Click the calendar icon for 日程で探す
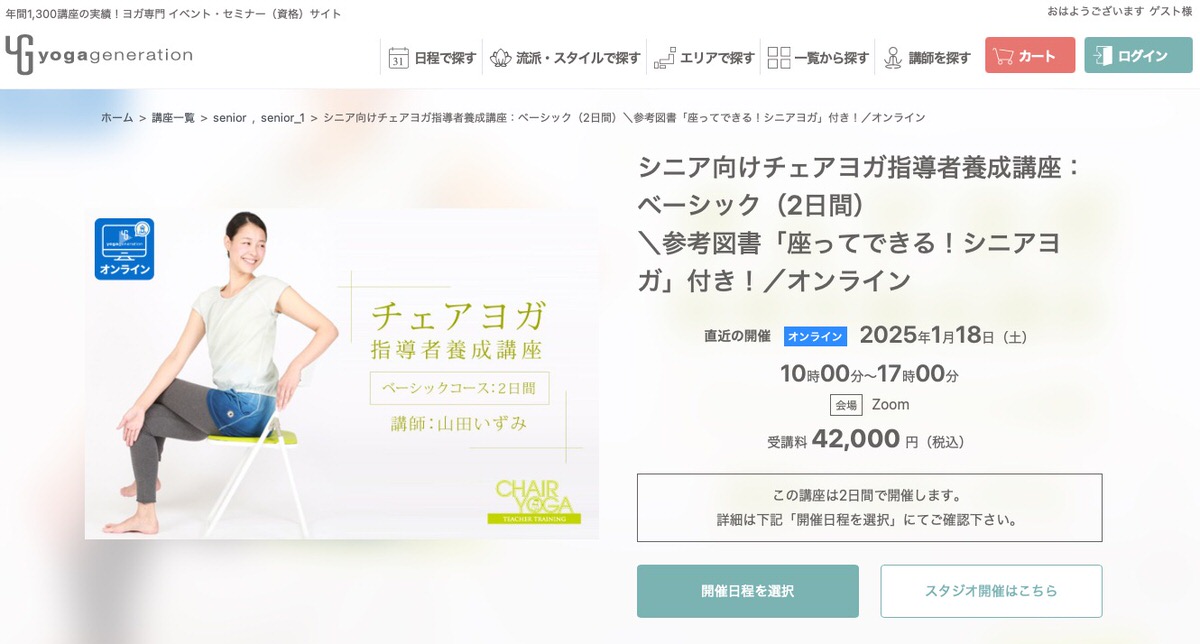Image resolution: width=1200 pixels, height=644 pixels. 398,58
